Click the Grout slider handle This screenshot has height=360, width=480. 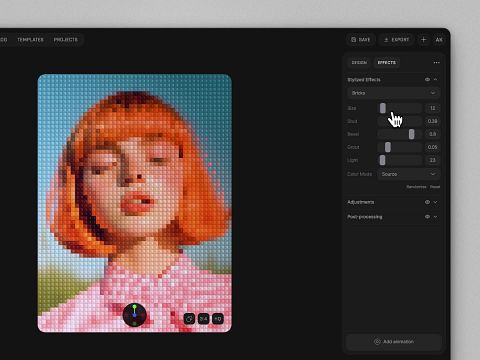coord(388,147)
